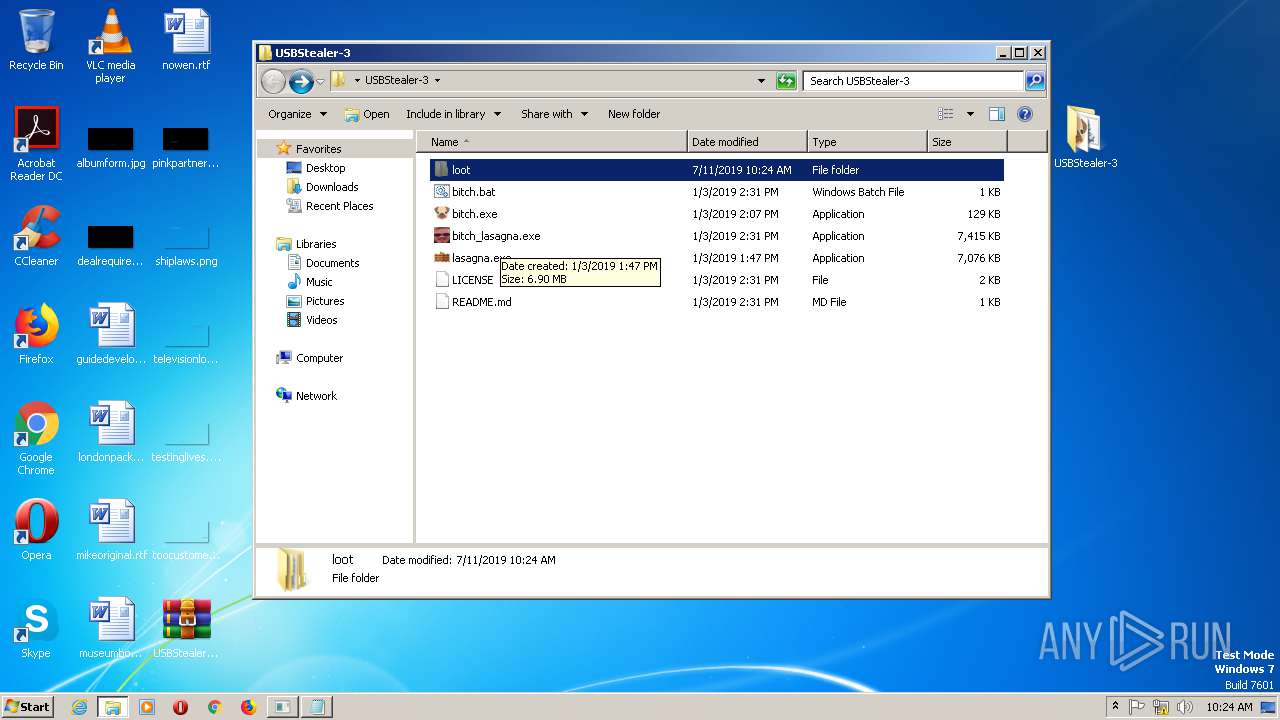Image resolution: width=1280 pixels, height=720 pixels.
Task: Select README.md file icon
Action: coord(441,302)
